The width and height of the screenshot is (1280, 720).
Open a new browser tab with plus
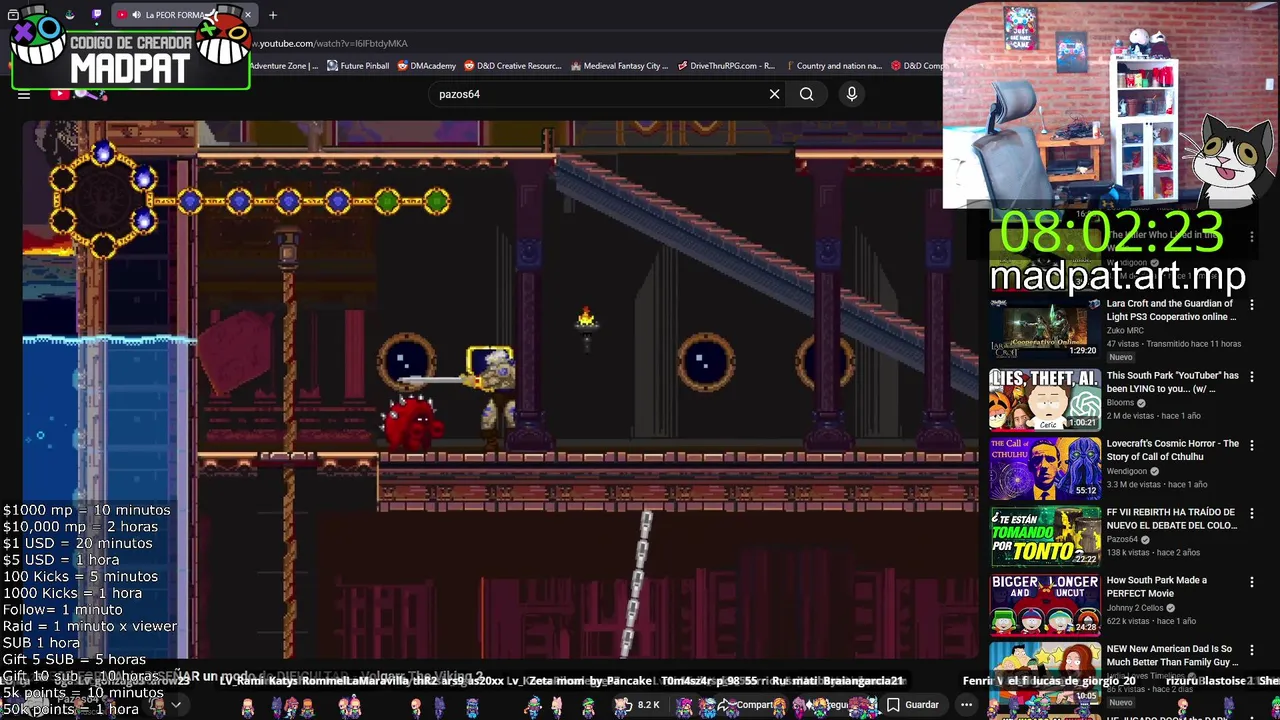[x=273, y=15]
